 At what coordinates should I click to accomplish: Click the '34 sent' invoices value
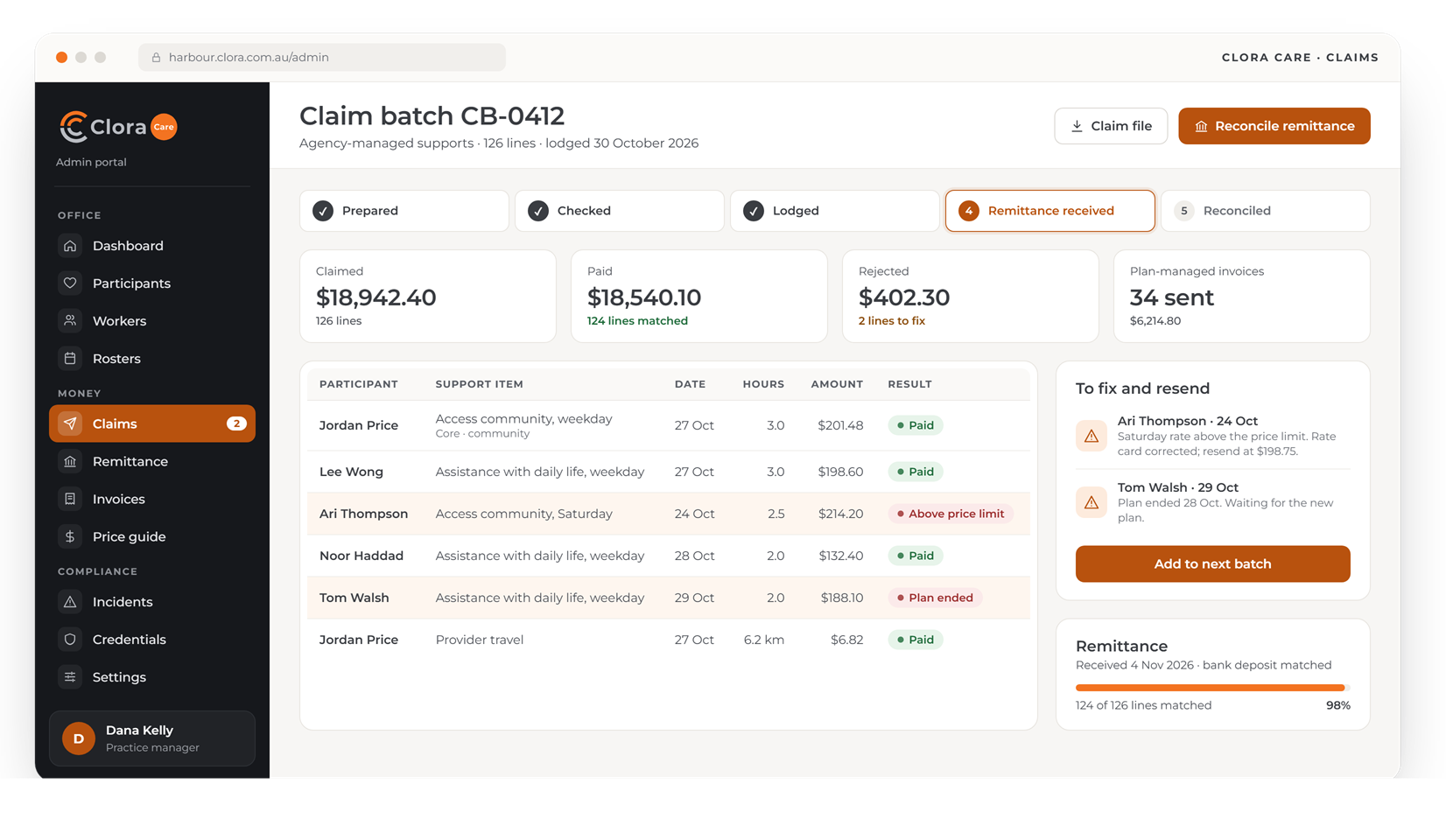click(x=1171, y=297)
